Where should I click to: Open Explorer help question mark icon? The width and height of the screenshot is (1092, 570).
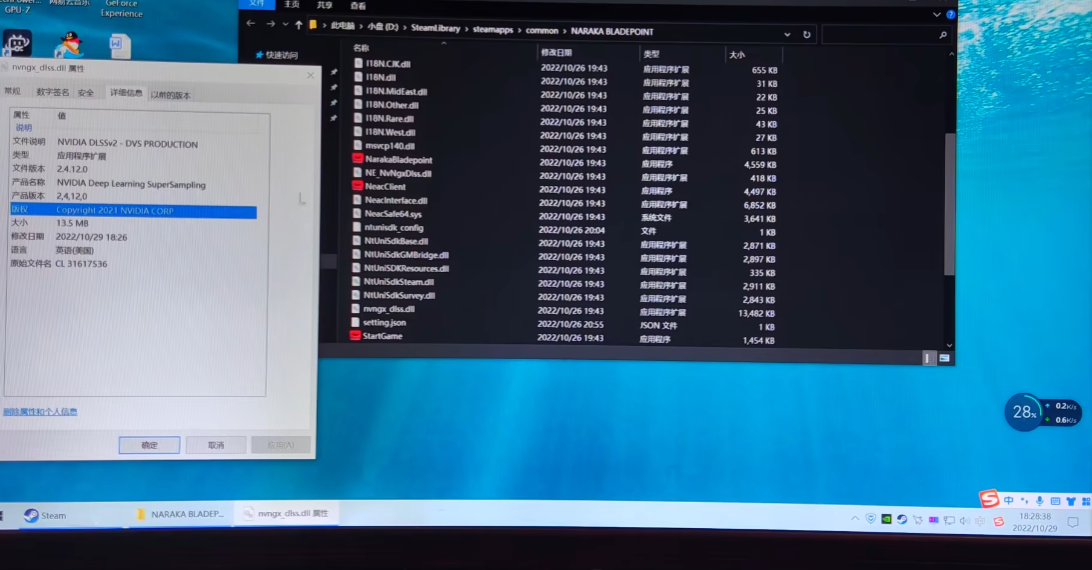point(951,14)
